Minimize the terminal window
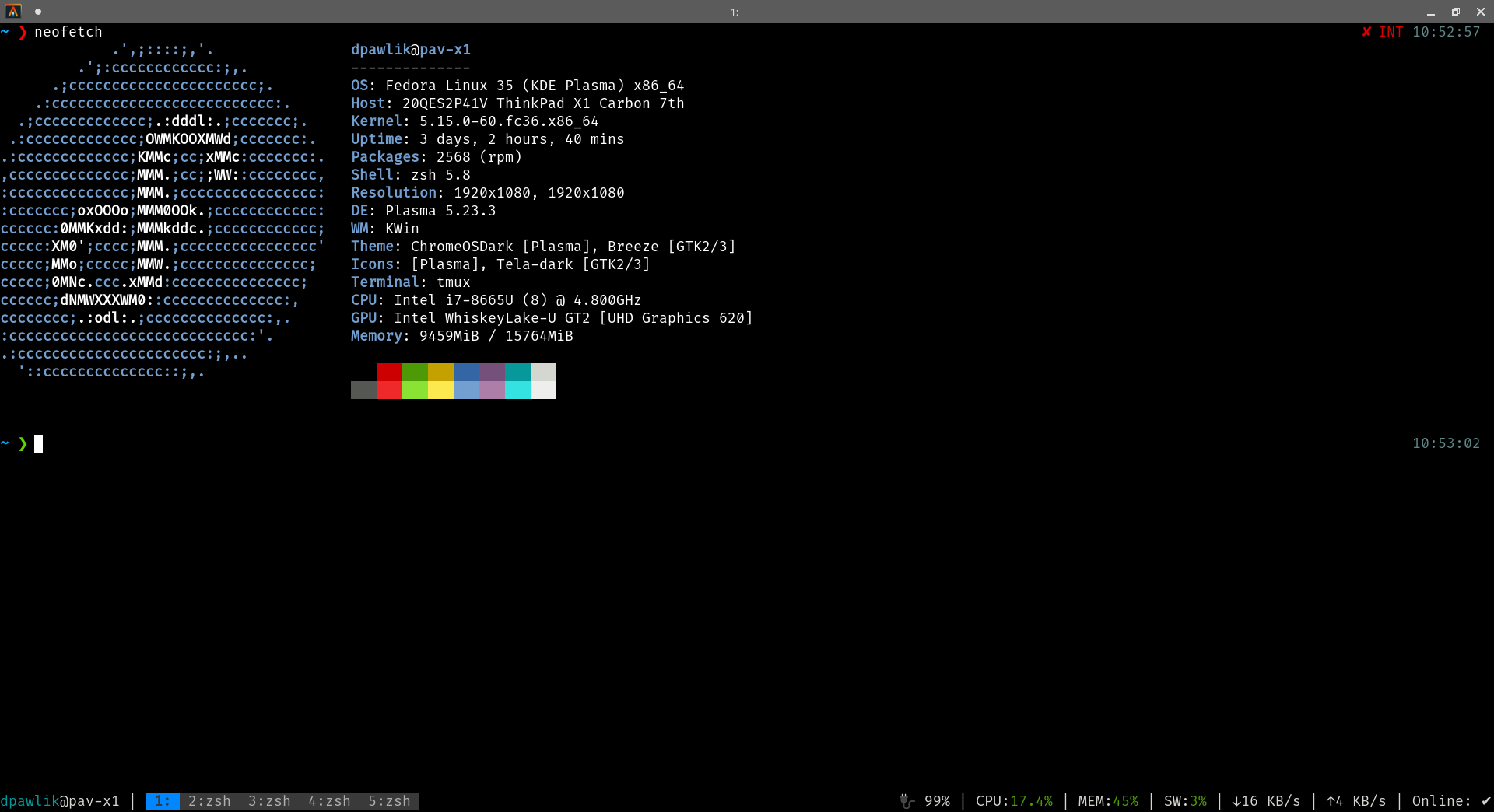Screen dimensions: 1494x812 [x=1431, y=12]
